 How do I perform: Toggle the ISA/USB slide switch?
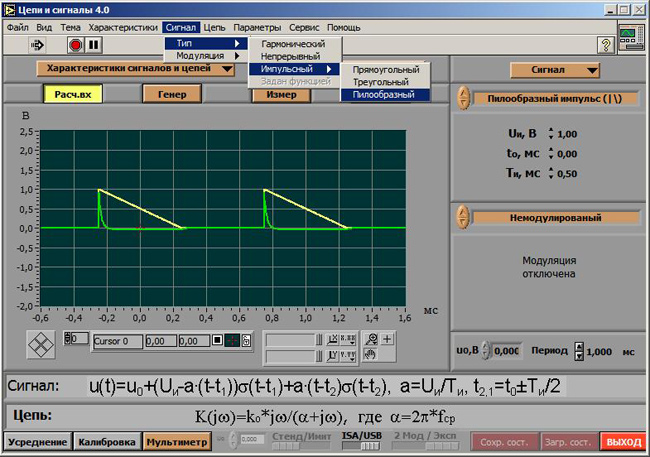point(361,446)
